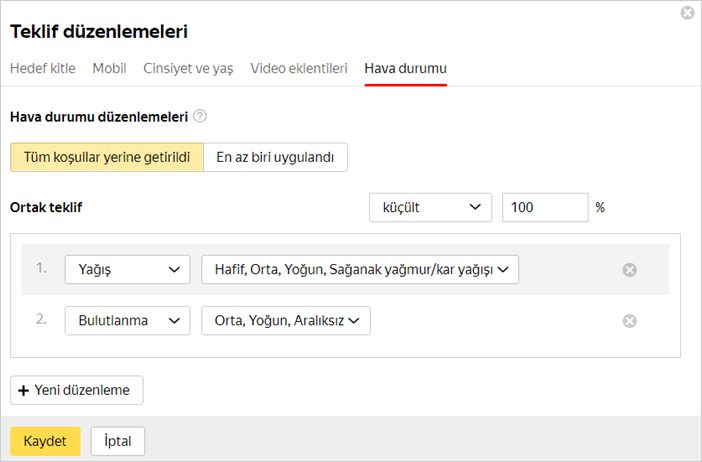Screen dimensions: 702x462
Task: Select the Hava durumu tab
Action: 405,68
